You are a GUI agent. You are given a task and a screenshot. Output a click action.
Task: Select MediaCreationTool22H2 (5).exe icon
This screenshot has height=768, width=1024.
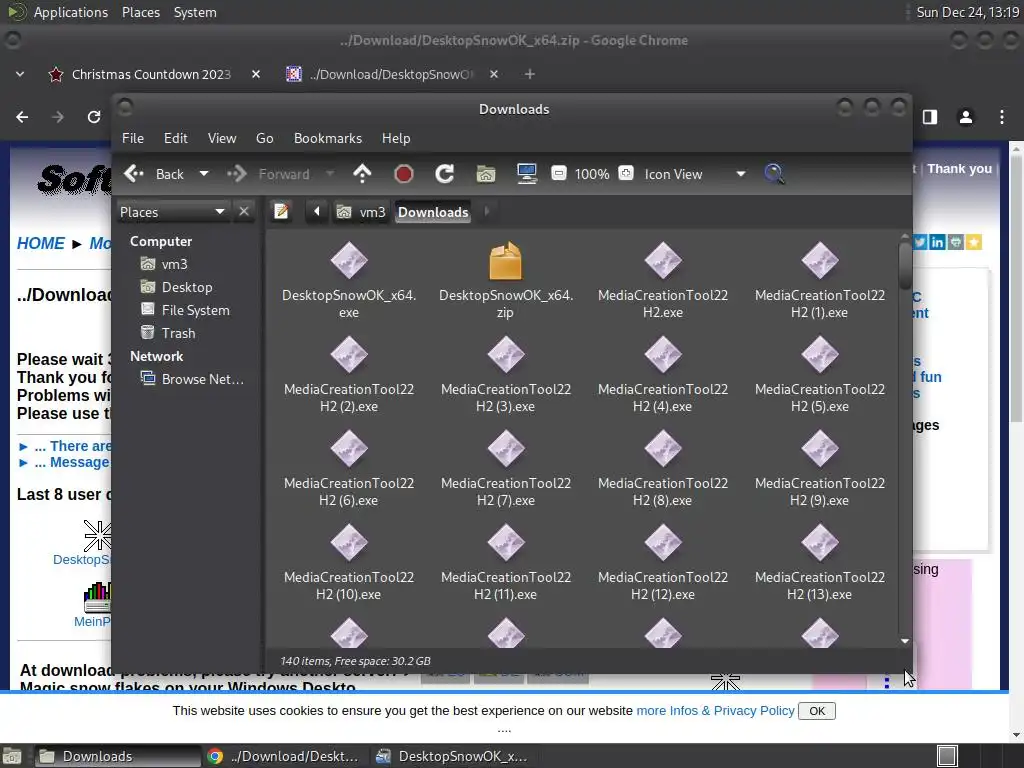820,355
